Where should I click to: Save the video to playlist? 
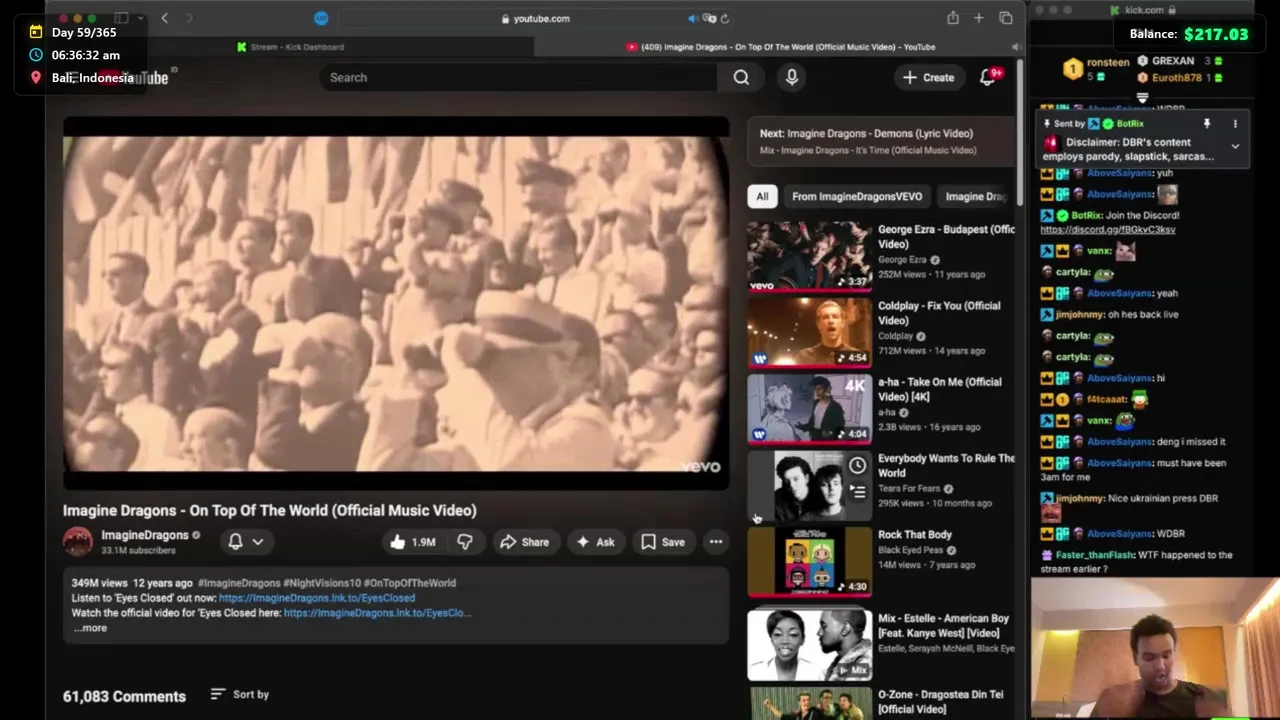pyautogui.click(x=663, y=542)
